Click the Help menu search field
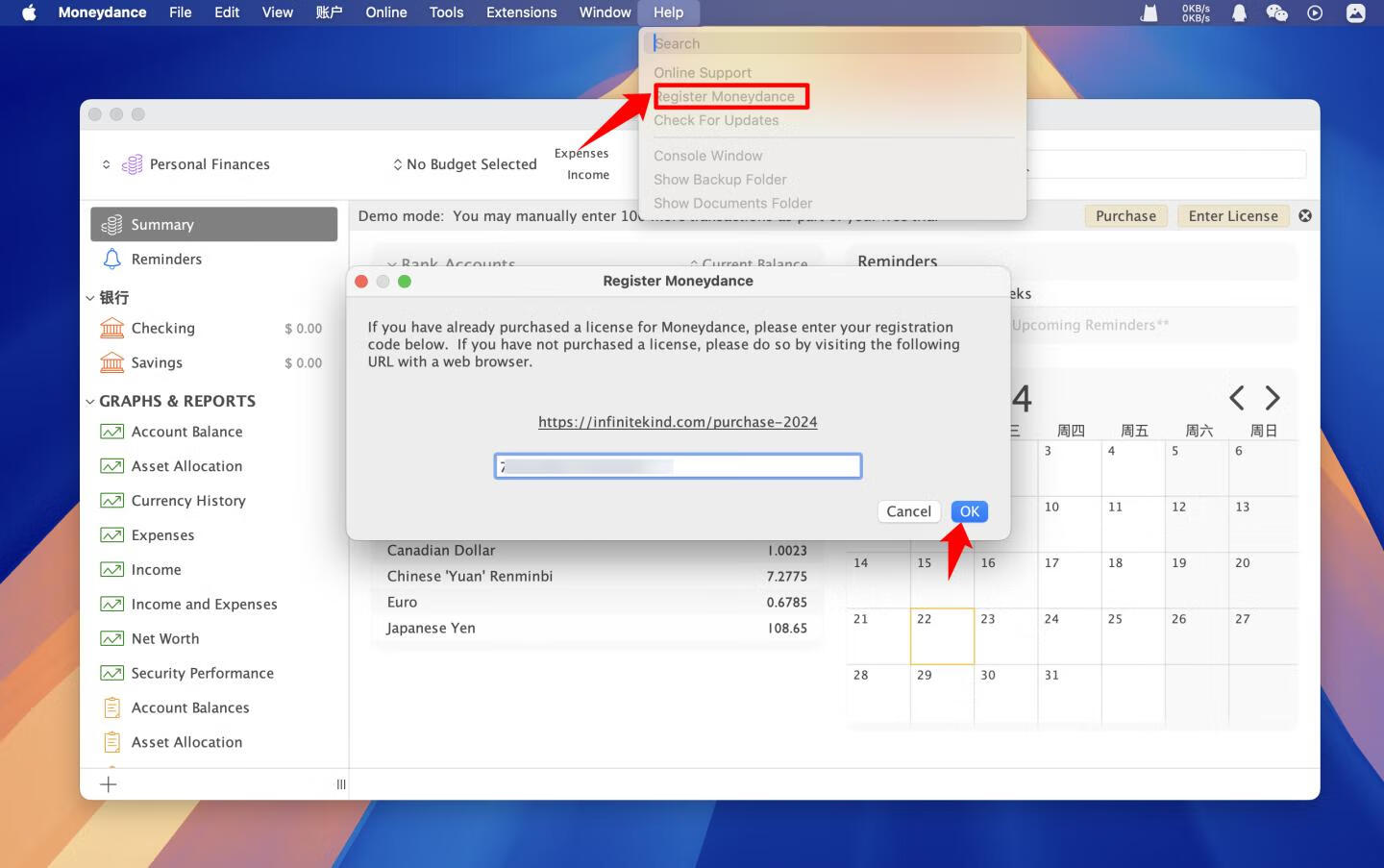 pyautogui.click(x=833, y=43)
